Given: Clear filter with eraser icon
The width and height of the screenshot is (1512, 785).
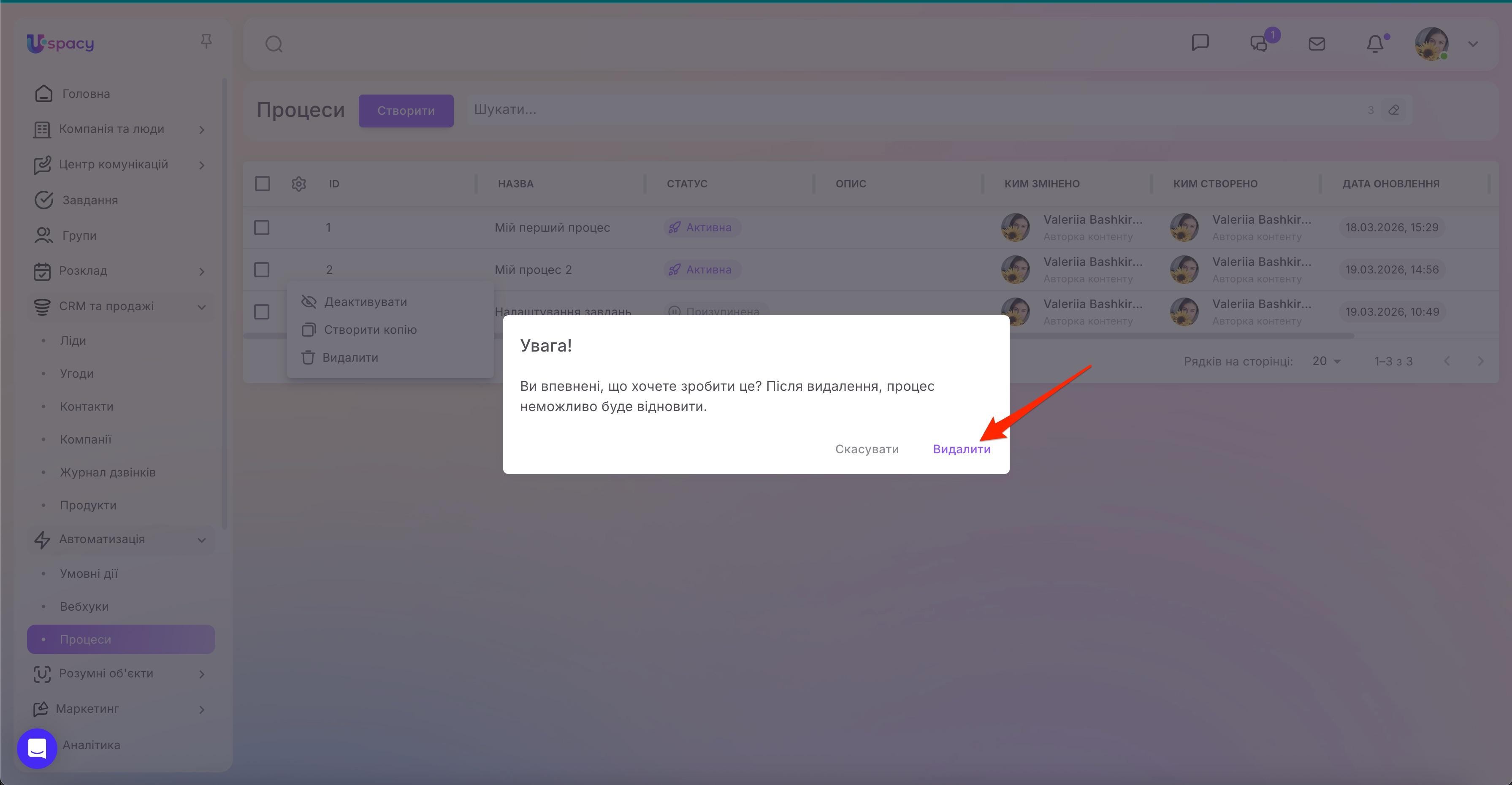Looking at the screenshot, I should (x=1394, y=110).
